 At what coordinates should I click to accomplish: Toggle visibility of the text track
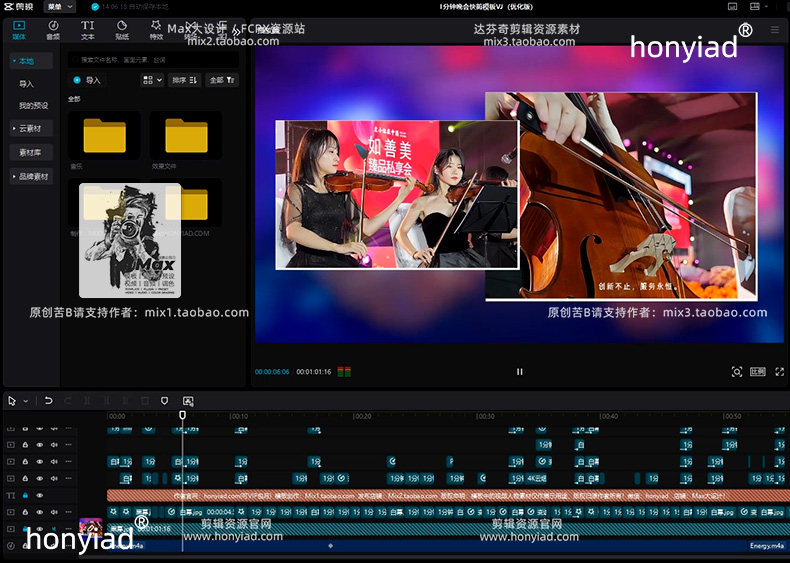point(40,495)
